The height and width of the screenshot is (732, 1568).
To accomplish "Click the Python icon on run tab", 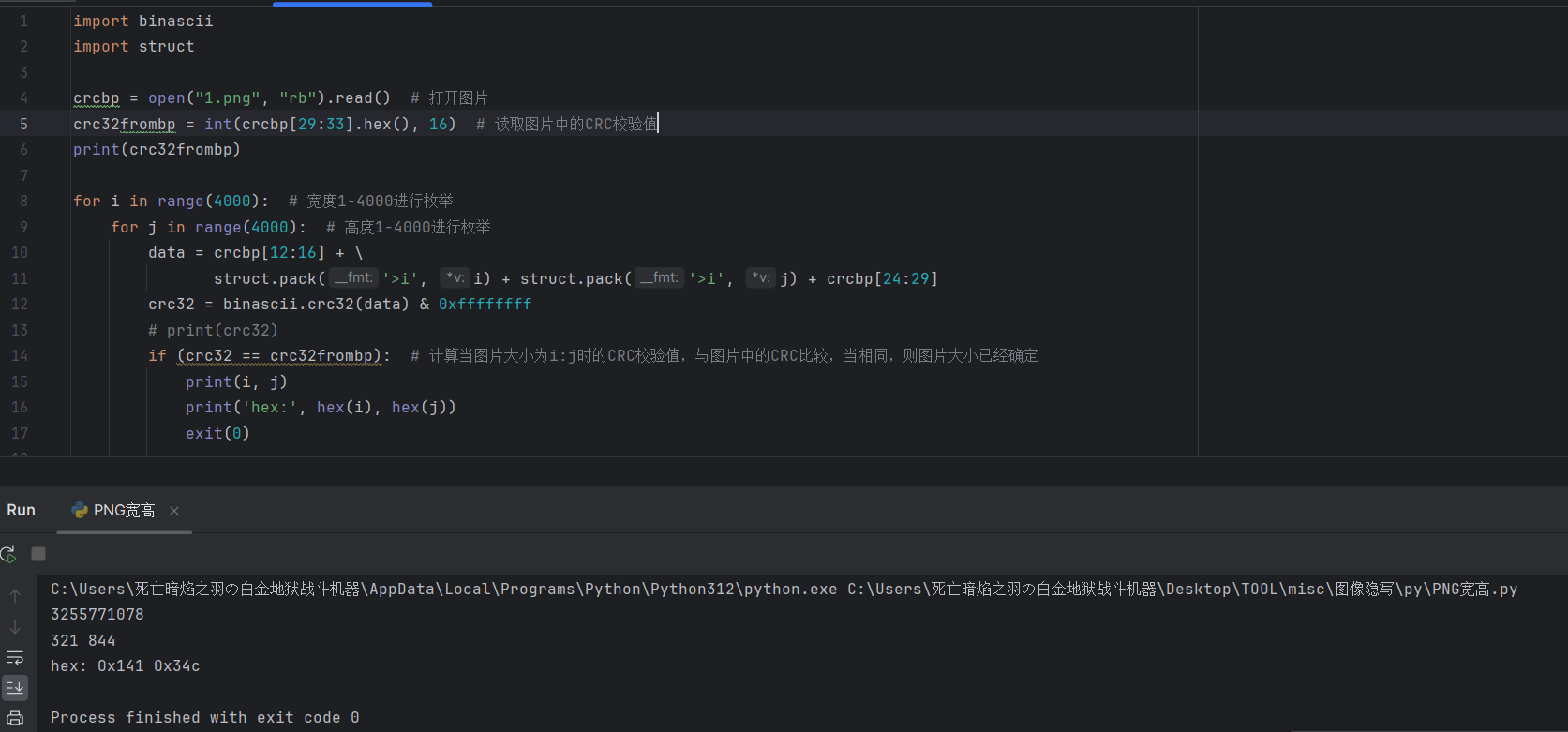I will pos(80,510).
